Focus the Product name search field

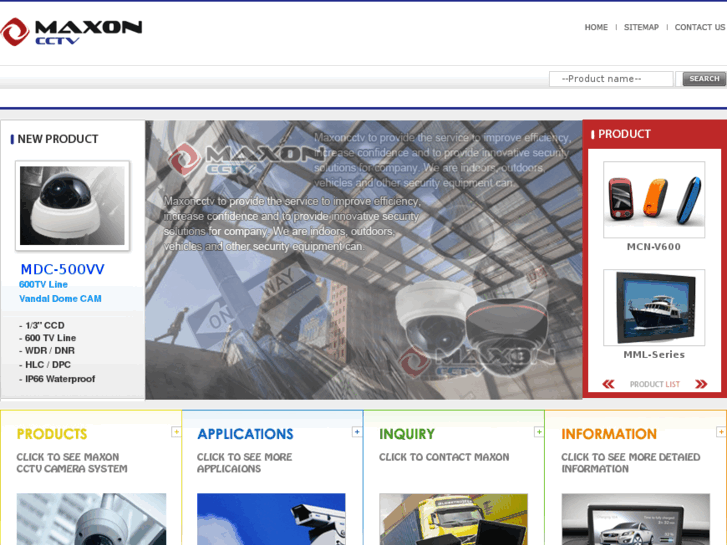click(611, 79)
